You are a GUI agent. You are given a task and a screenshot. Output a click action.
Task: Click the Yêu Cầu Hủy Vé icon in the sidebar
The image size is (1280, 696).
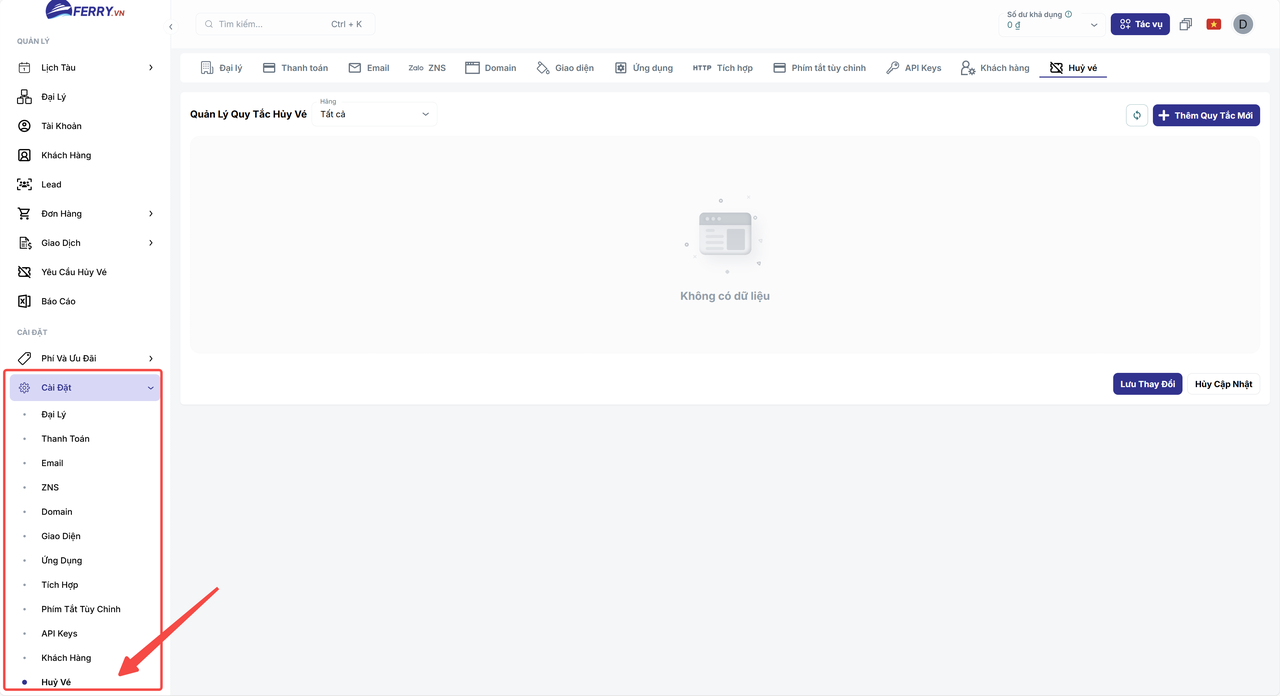coord(25,272)
